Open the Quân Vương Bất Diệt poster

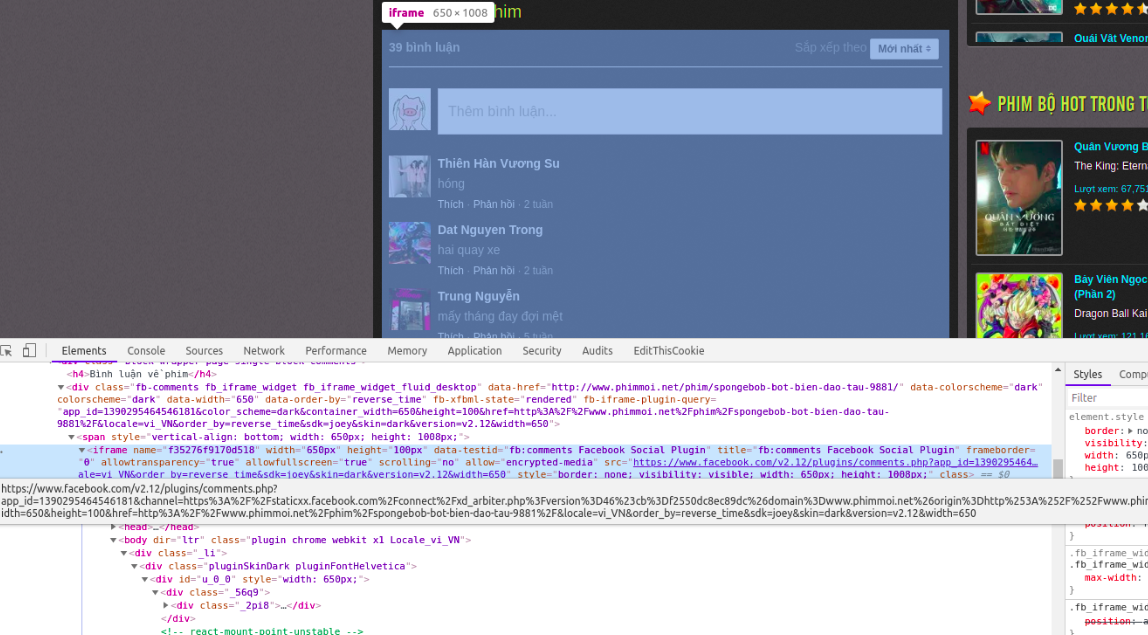click(x=1018, y=198)
